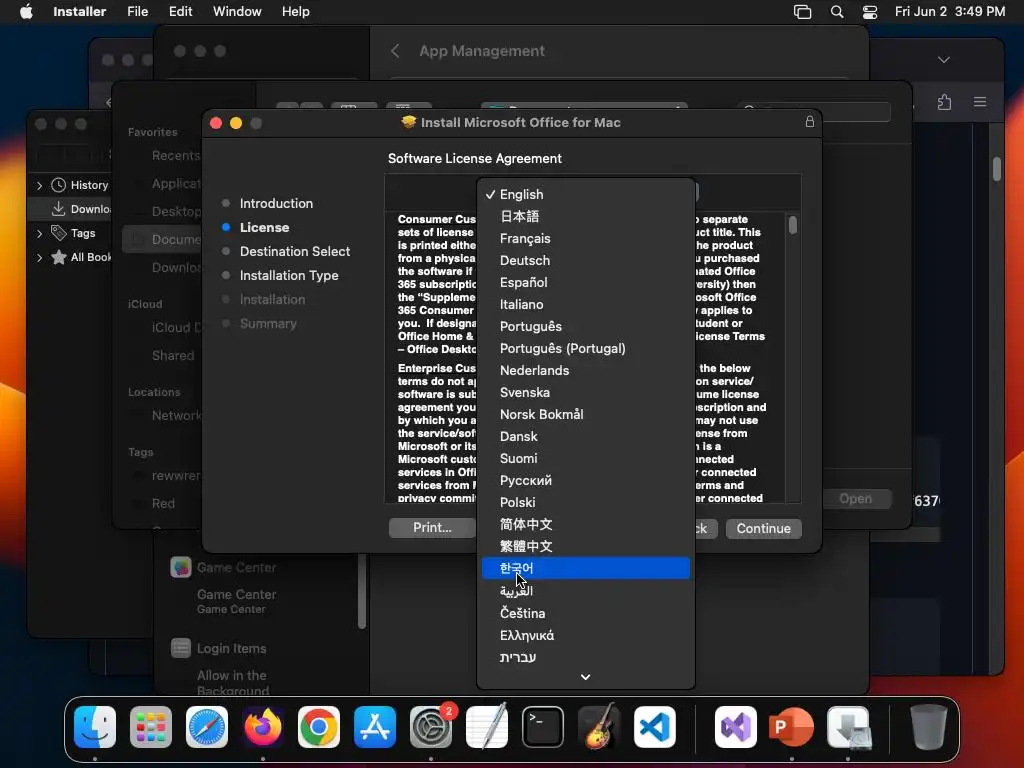
Task: Open Terminal from the Dock
Action: tap(543, 727)
